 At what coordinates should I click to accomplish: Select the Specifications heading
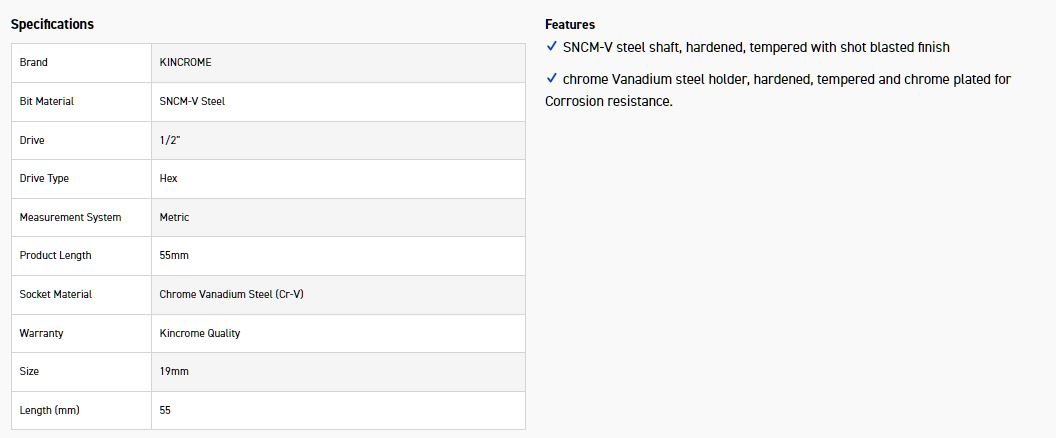(52, 24)
